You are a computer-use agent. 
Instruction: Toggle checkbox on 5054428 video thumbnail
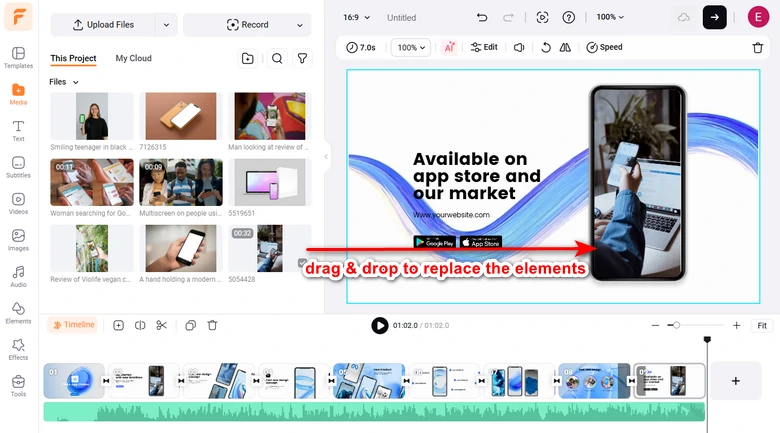pos(302,263)
